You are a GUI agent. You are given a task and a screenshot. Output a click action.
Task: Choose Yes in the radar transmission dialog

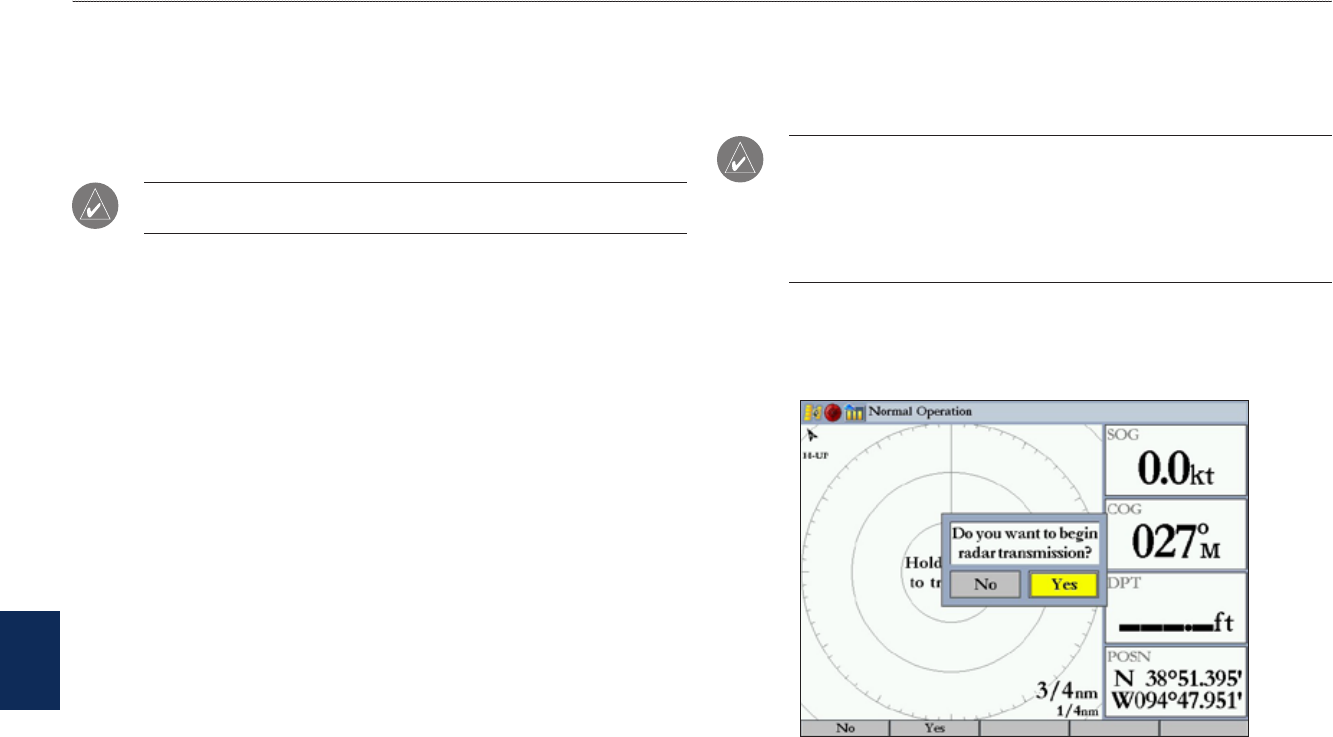[1064, 584]
